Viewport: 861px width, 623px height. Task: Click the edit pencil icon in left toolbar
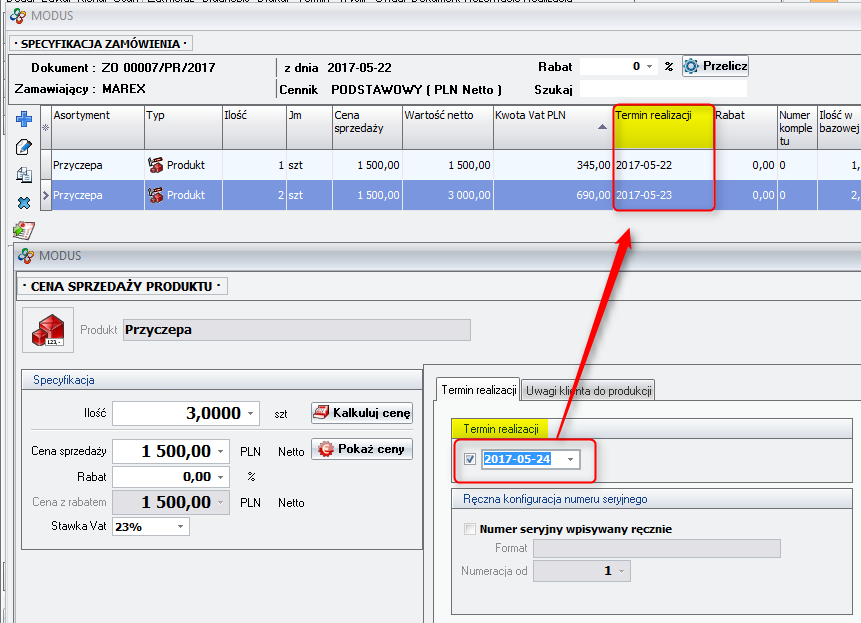coord(24,147)
